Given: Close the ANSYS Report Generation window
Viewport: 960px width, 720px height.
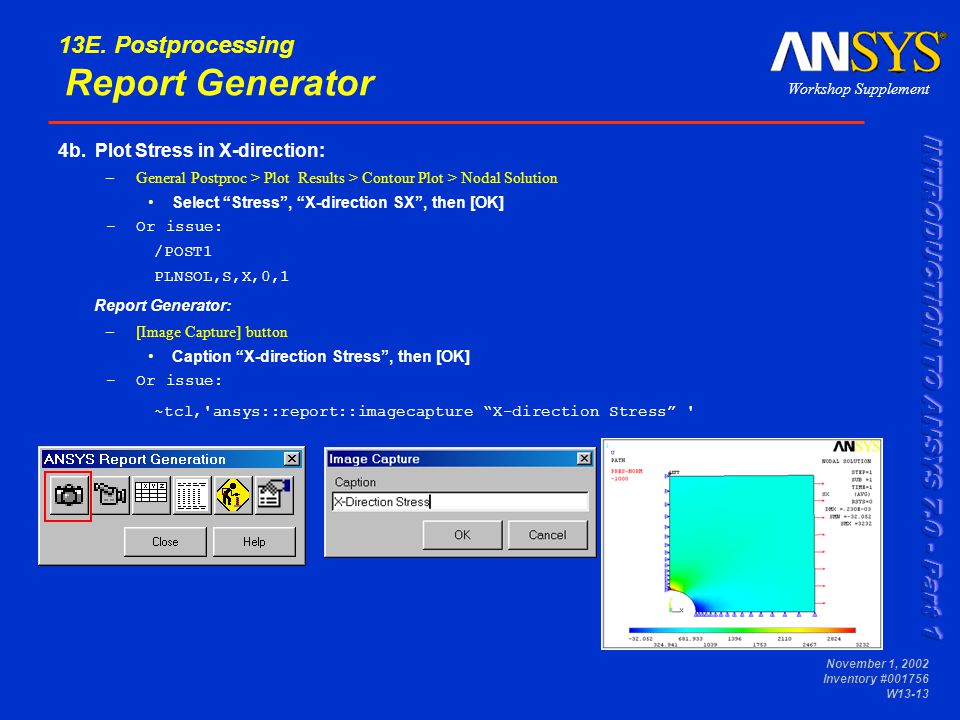Looking at the screenshot, I should [x=292, y=459].
